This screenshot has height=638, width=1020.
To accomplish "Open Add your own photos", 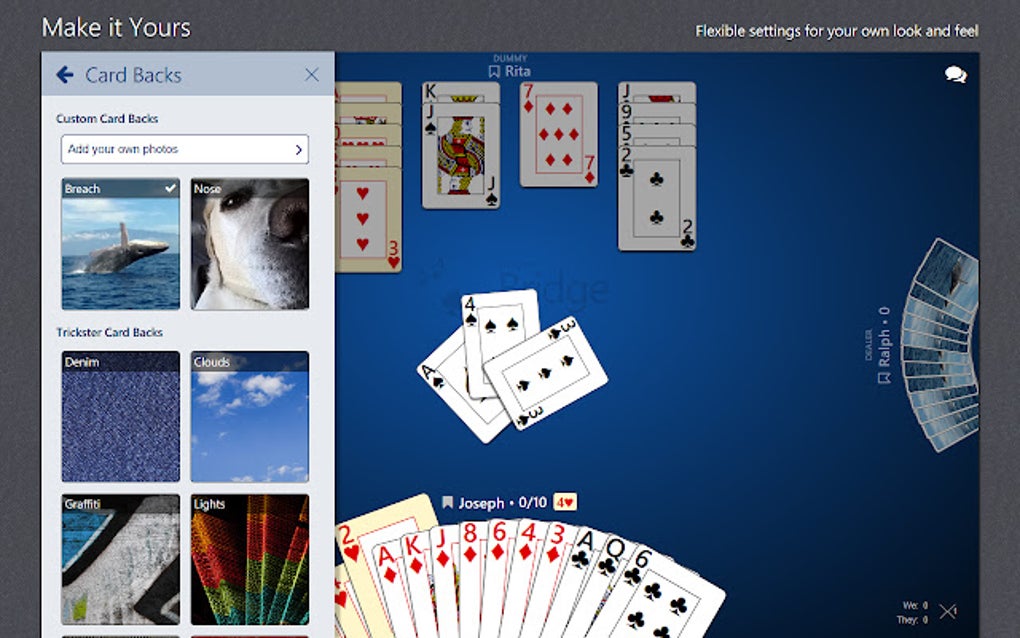I will point(184,149).
